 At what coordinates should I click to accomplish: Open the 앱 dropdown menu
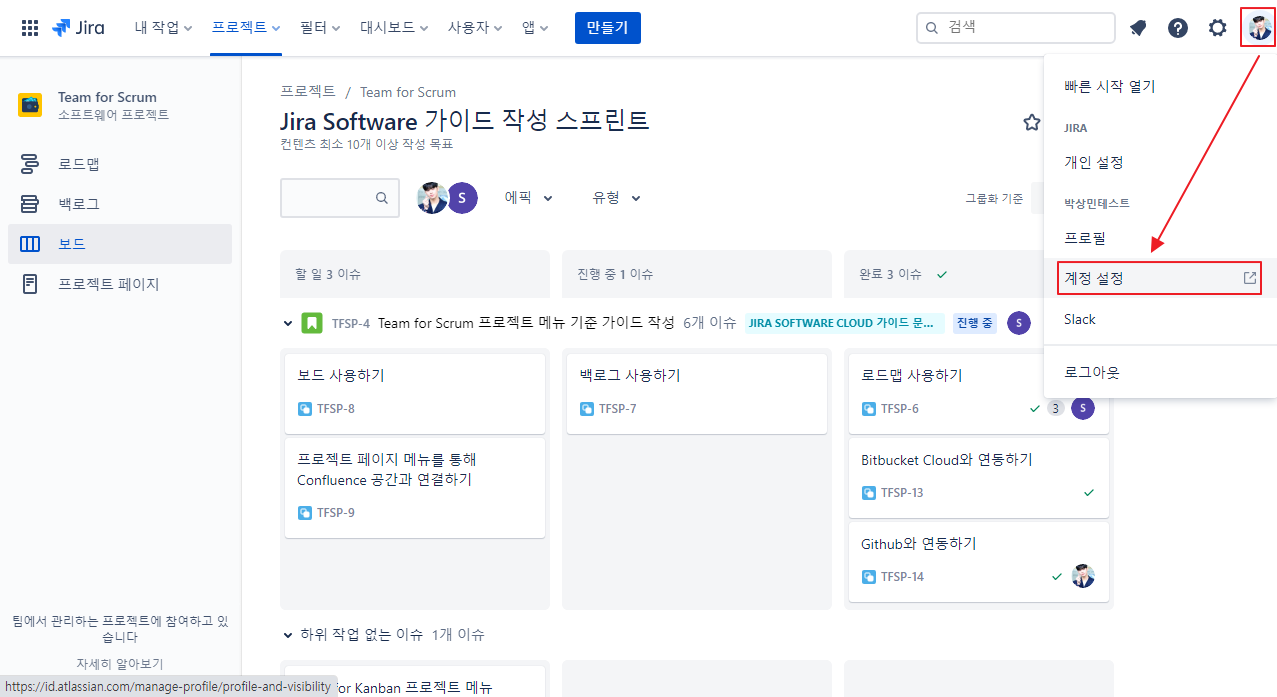(535, 28)
